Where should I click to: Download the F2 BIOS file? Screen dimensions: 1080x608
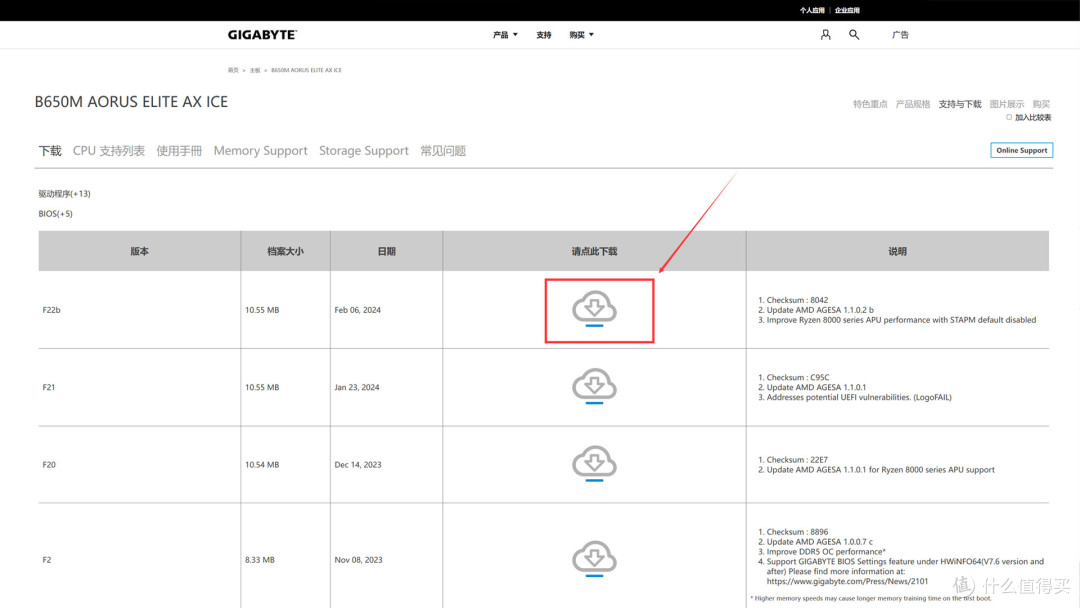click(x=594, y=558)
